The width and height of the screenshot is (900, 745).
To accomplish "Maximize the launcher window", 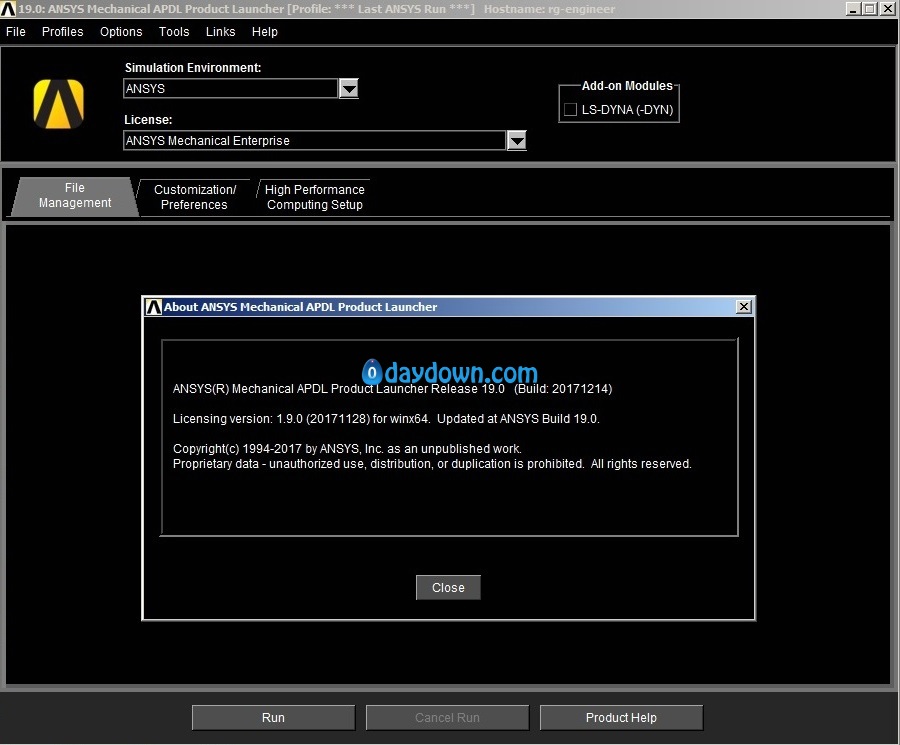I will 870,9.
